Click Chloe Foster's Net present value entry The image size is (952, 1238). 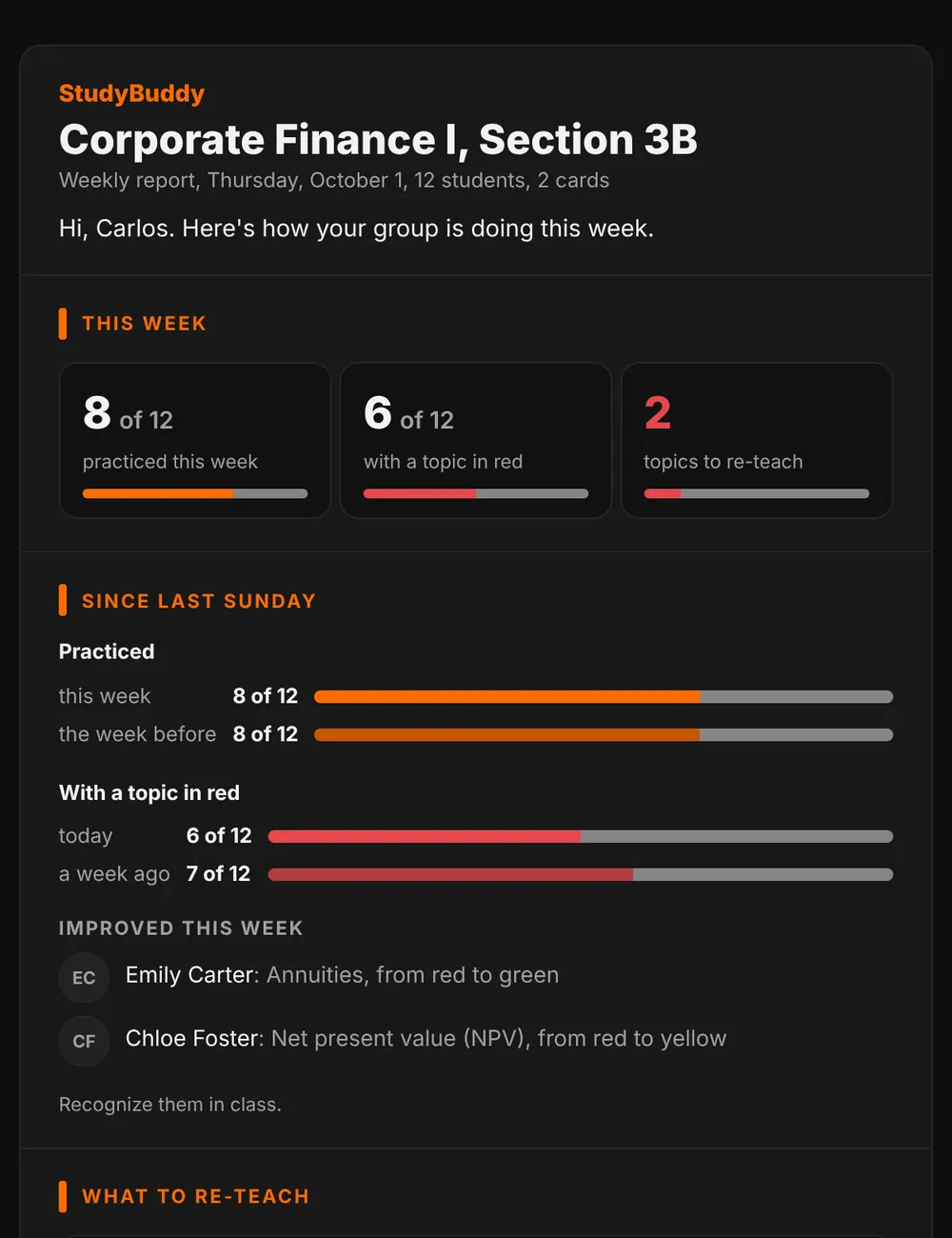[426, 1038]
